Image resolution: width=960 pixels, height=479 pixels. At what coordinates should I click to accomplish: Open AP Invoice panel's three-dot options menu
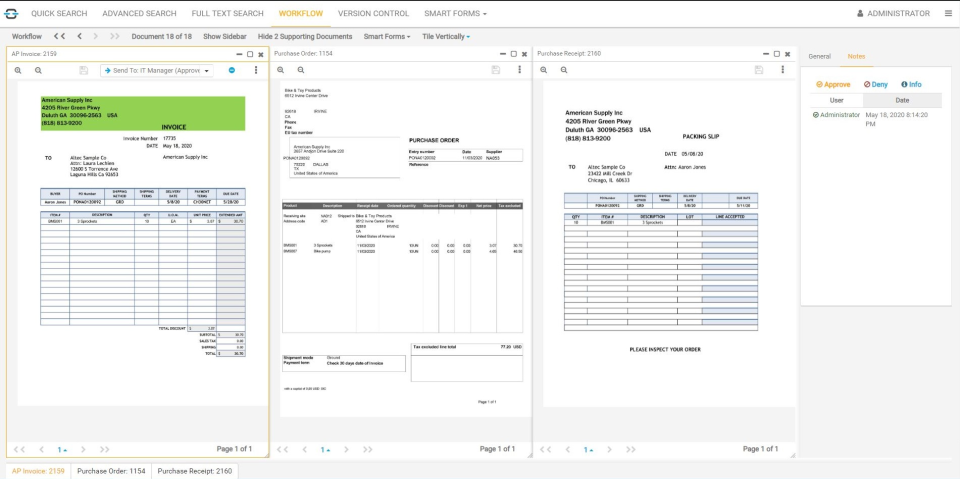click(x=256, y=70)
